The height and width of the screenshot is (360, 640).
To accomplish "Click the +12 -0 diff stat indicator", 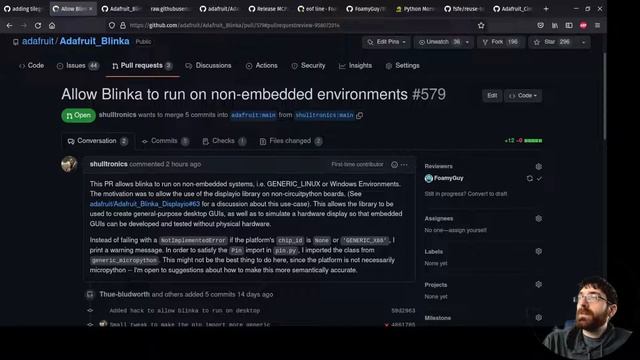I will tap(523, 141).
